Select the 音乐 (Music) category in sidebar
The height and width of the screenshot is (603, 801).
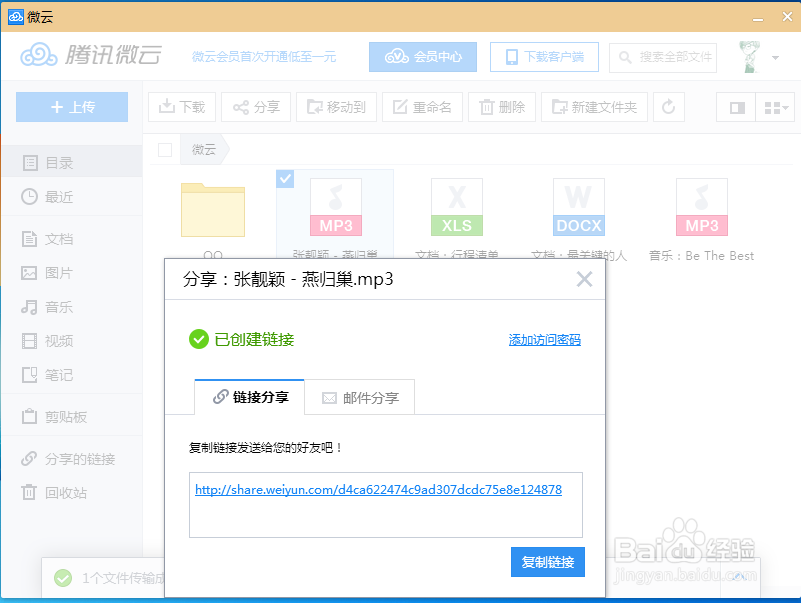[x=48, y=307]
